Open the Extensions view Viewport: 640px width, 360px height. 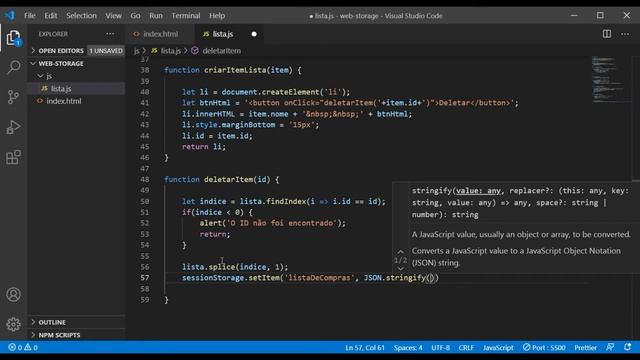(x=13, y=157)
